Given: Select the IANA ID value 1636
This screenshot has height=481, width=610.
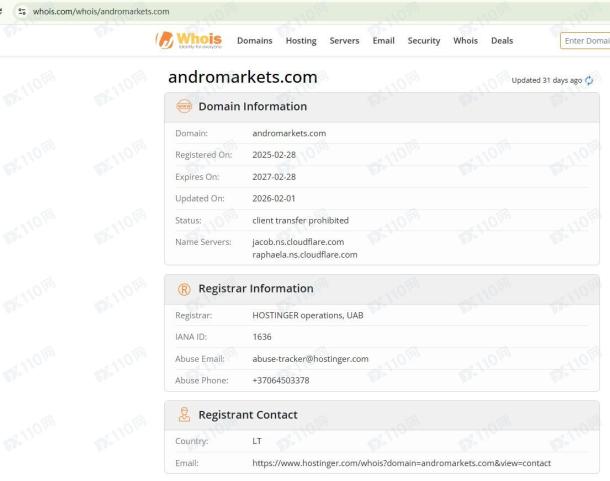Looking at the screenshot, I should (x=262, y=337).
